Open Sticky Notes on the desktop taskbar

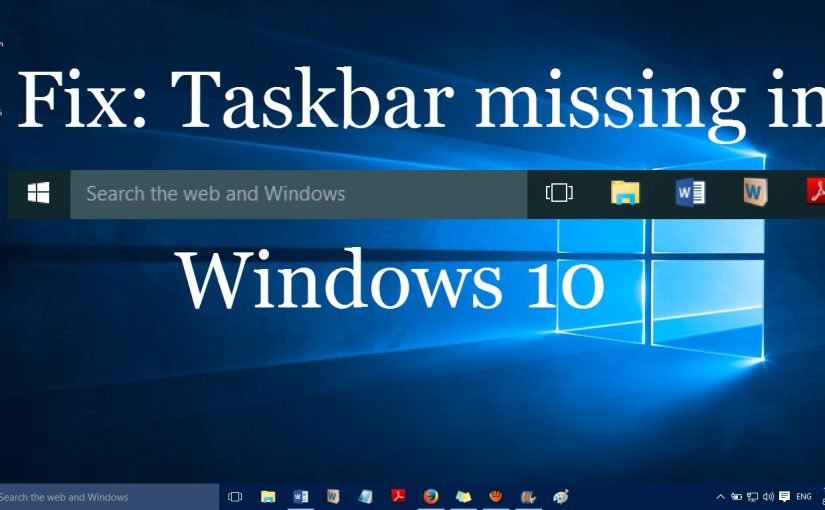click(463, 496)
